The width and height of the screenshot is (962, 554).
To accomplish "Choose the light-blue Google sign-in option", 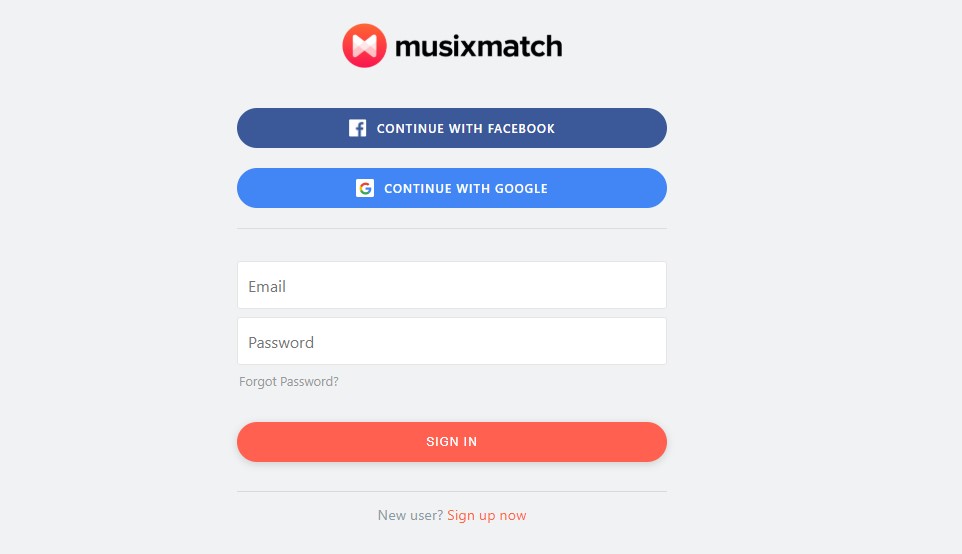I will click(x=452, y=188).
